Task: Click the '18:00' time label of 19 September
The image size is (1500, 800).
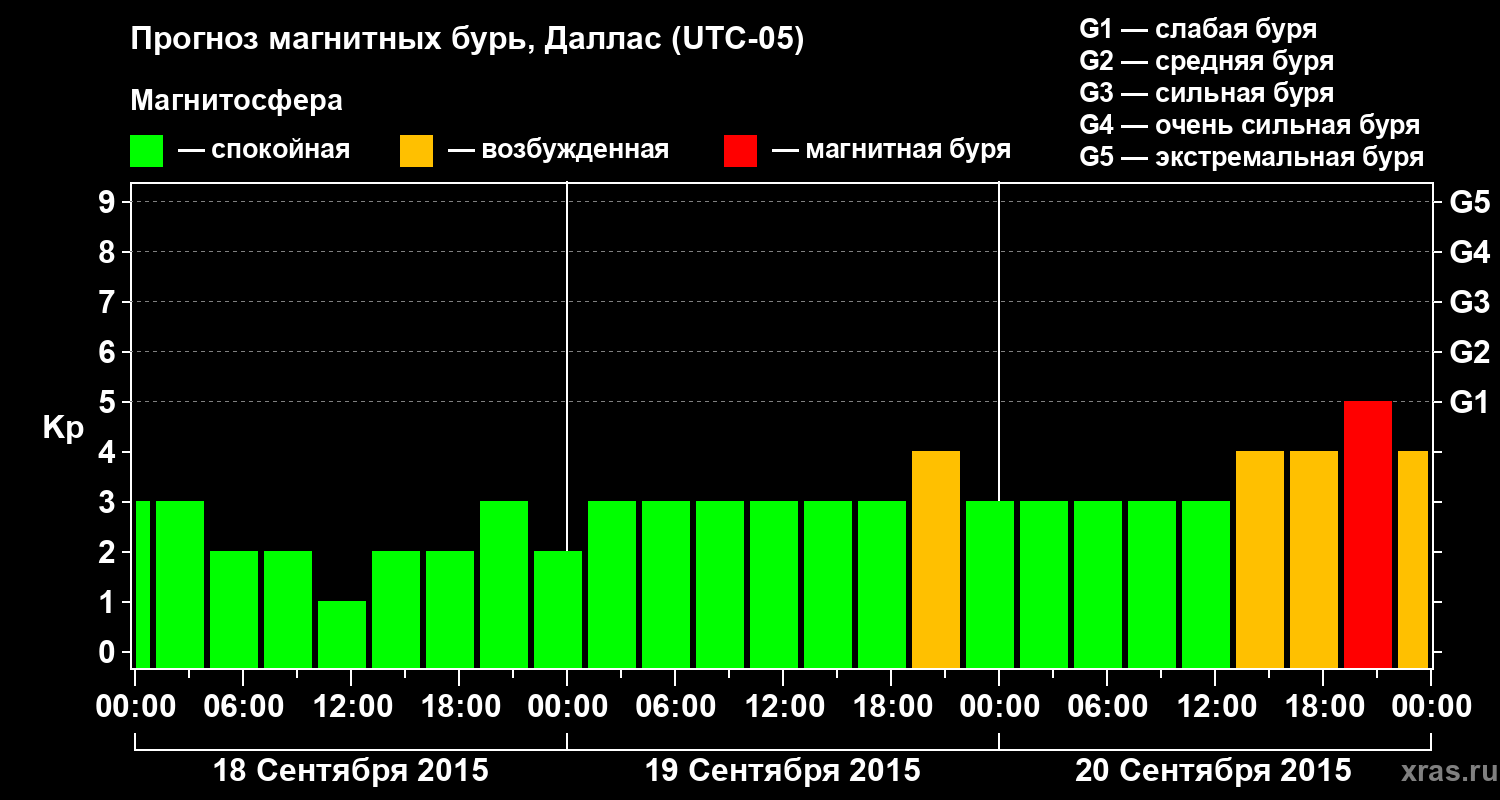Action: click(x=891, y=707)
